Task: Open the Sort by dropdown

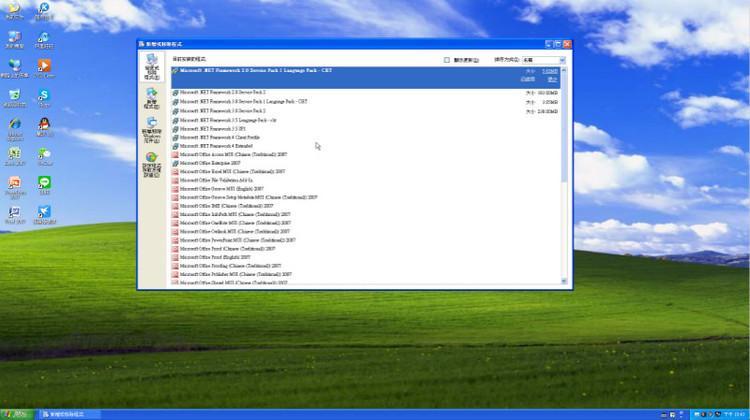Action: pyautogui.click(x=544, y=60)
